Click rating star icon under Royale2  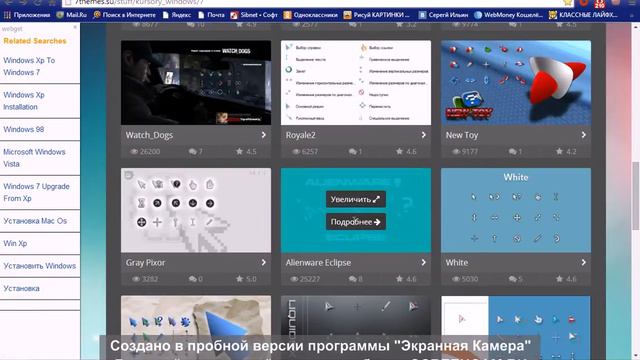pos(400,151)
